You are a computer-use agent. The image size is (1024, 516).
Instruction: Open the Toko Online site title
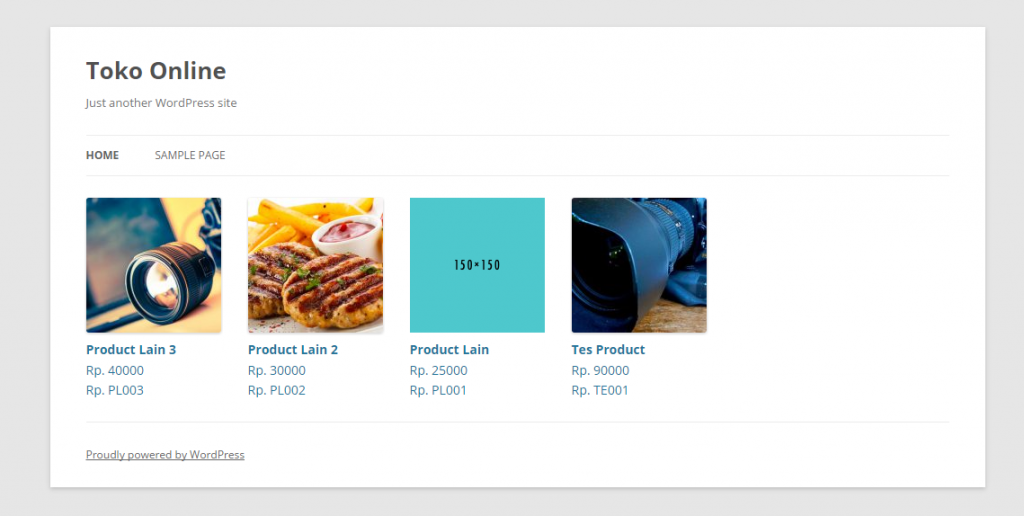156,71
